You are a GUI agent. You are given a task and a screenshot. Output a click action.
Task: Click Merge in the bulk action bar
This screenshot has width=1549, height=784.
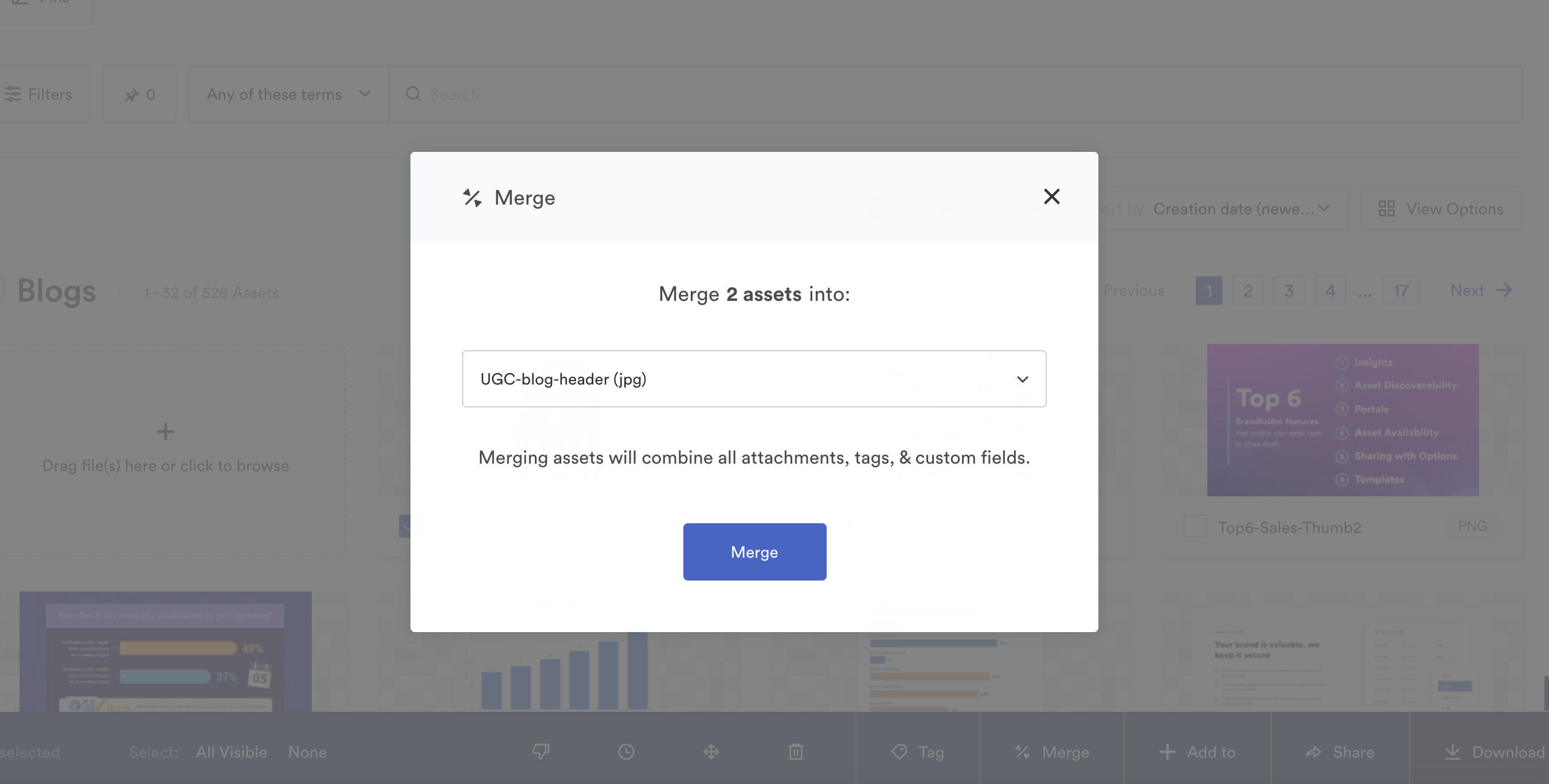coord(1052,751)
